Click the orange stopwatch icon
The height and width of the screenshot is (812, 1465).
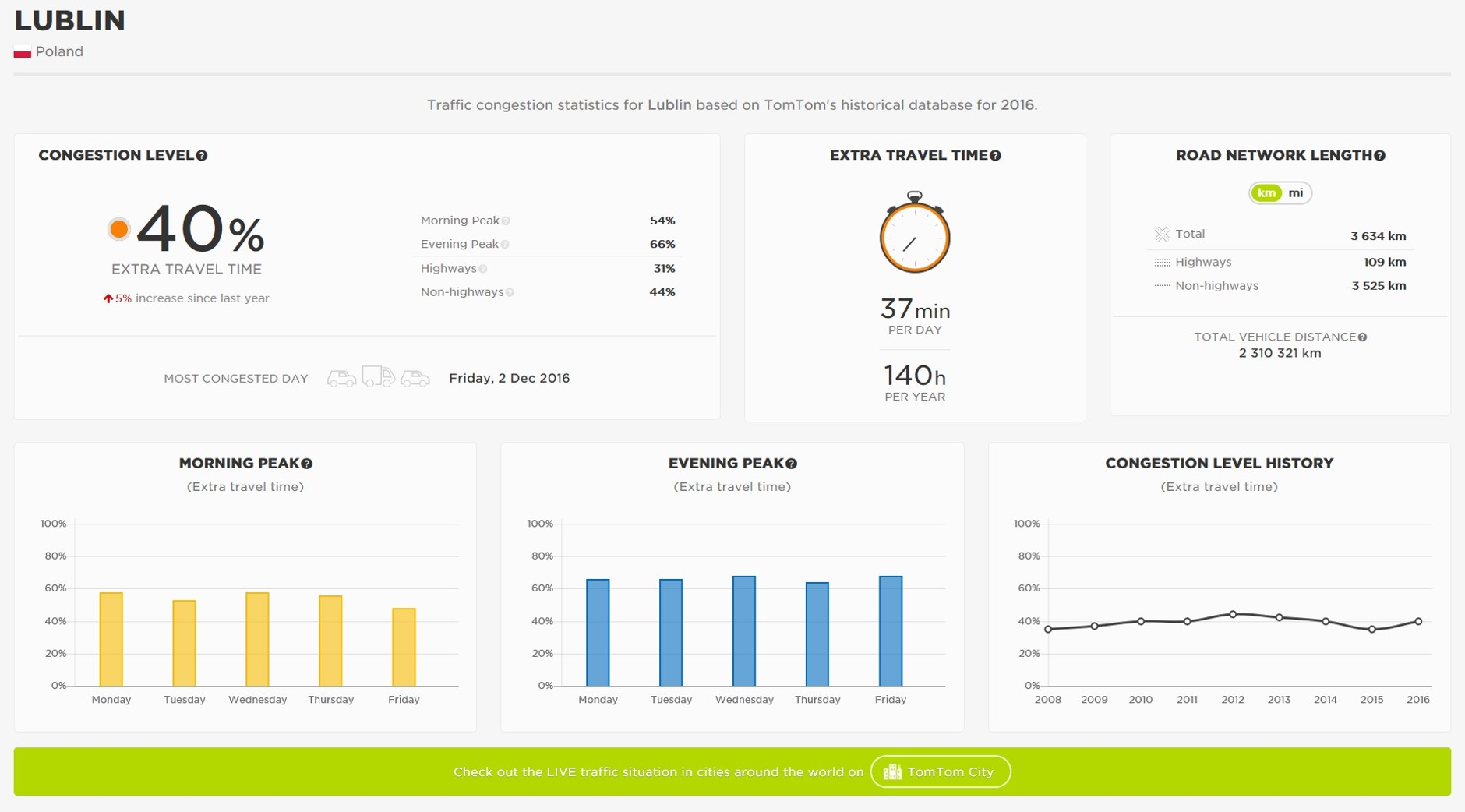pyautogui.click(x=914, y=234)
